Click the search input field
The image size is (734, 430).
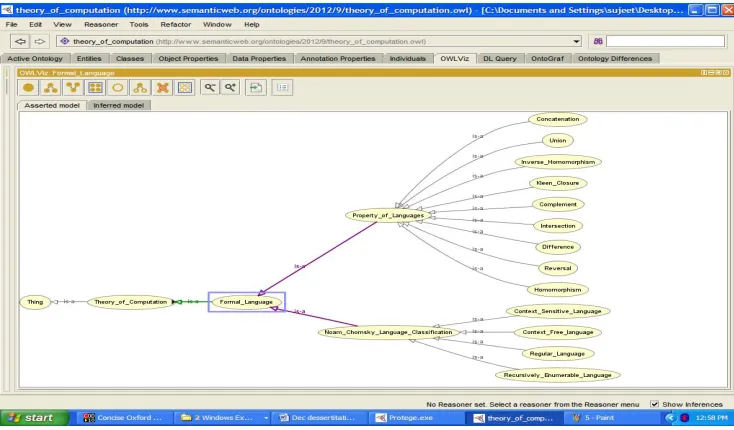click(x=665, y=41)
